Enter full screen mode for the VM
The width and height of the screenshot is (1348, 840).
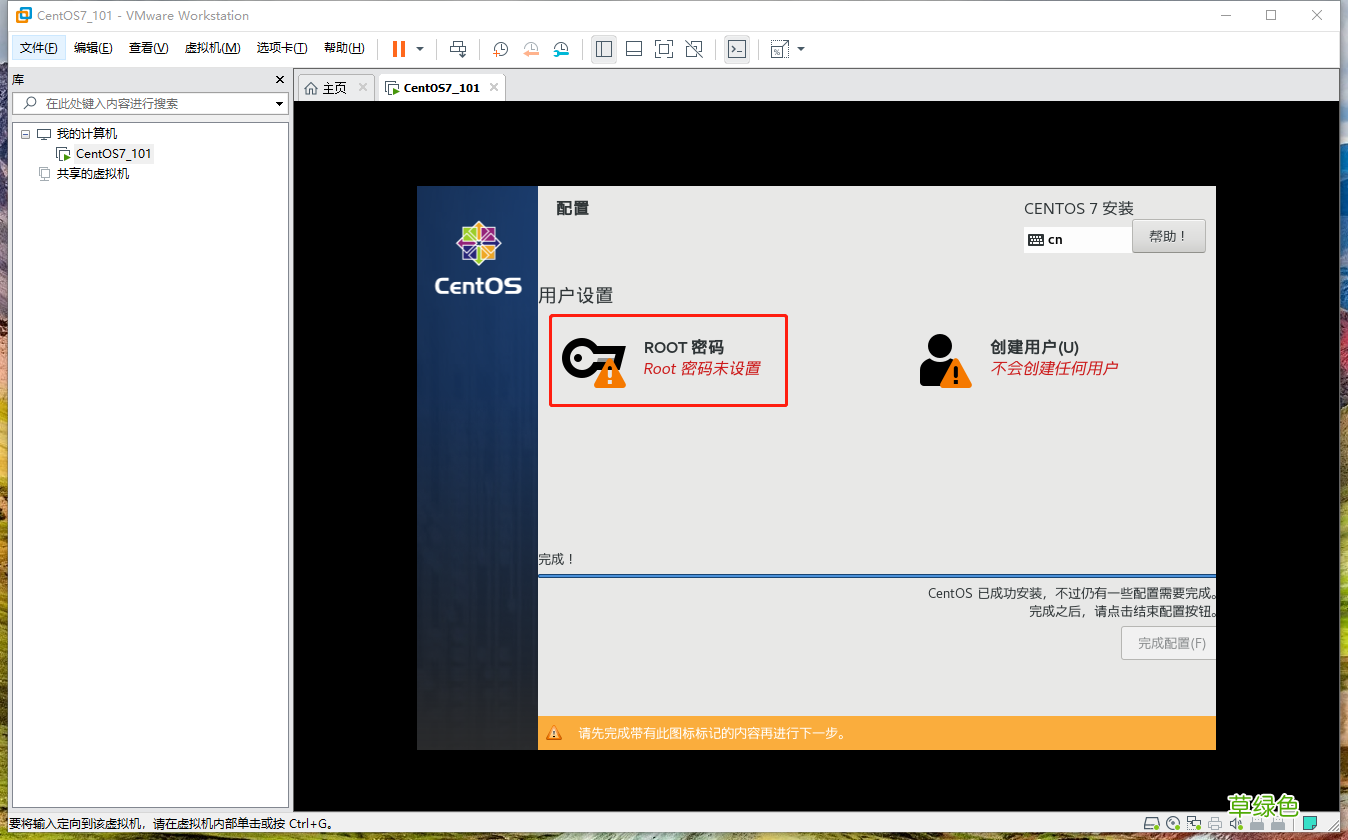[x=664, y=48]
